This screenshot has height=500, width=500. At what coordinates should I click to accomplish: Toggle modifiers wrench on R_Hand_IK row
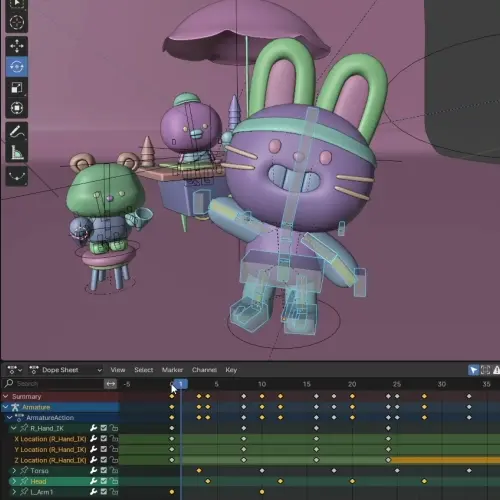(x=94, y=428)
